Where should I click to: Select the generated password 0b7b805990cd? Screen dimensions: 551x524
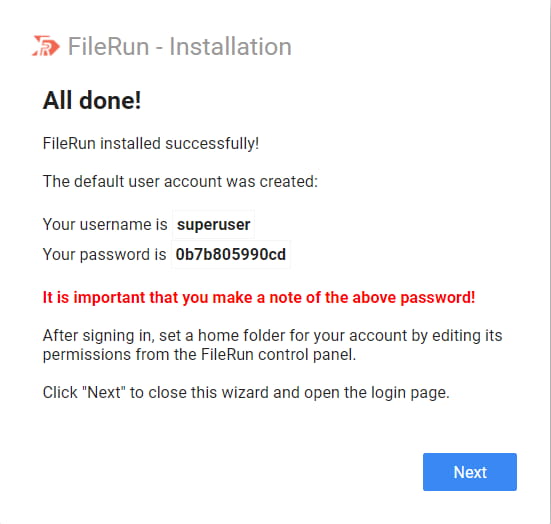231,254
